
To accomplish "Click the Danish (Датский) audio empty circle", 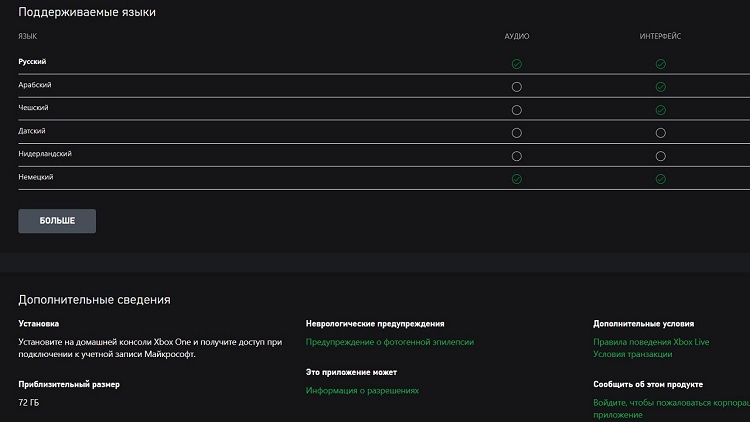I will (516, 132).
